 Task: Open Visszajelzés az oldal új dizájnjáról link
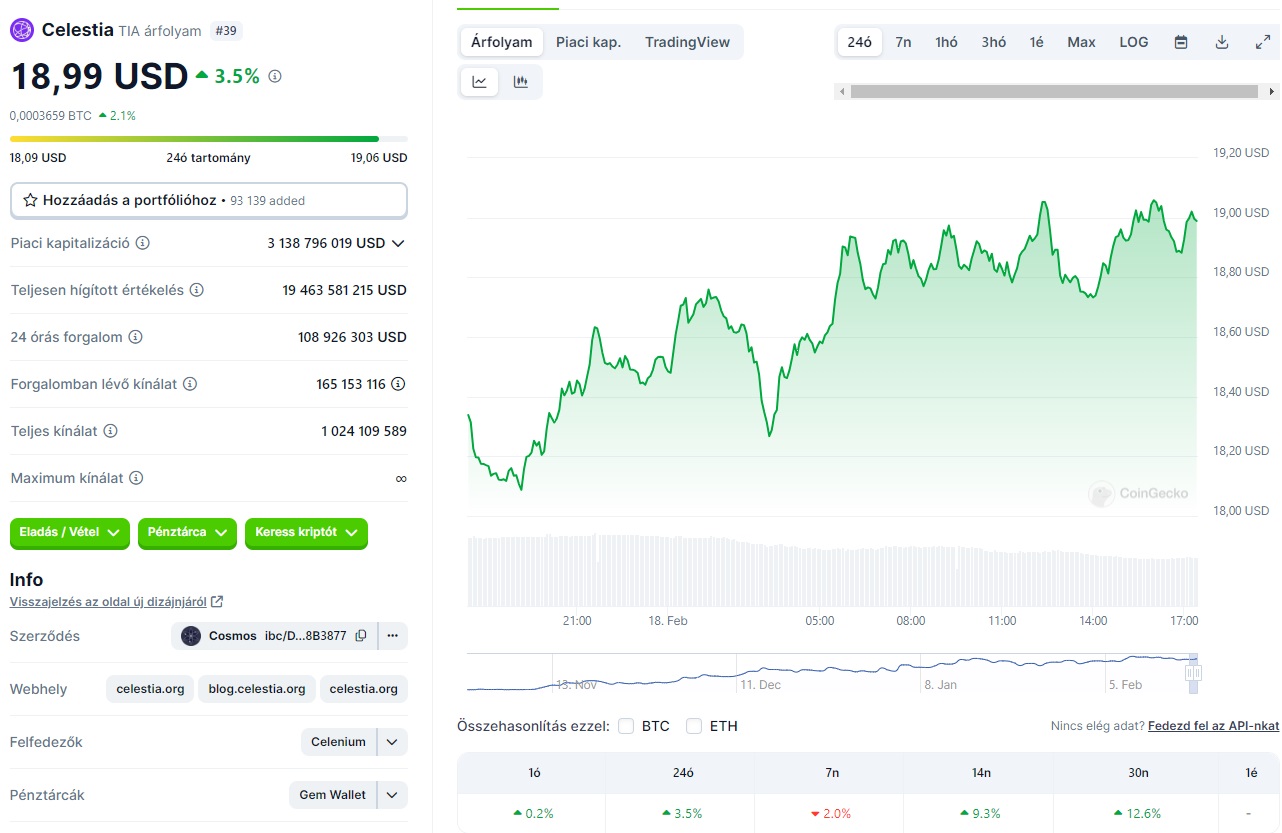coord(108,602)
